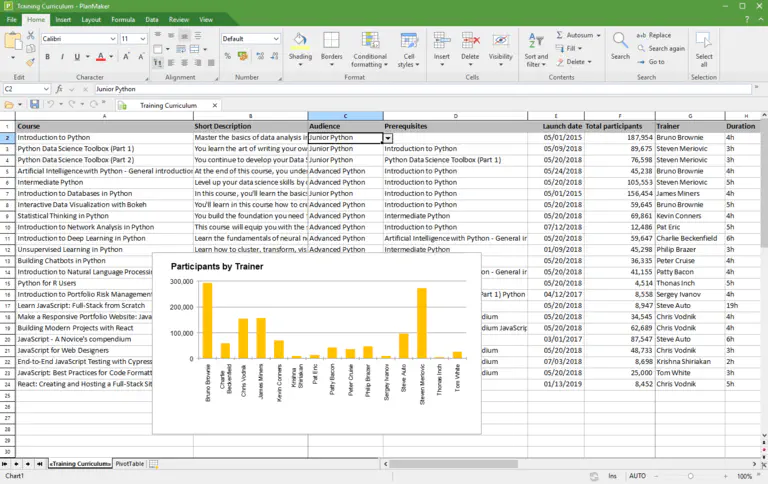Screen dimensions: 768x484
Task: Click the Select all icon
Action: 704,40
